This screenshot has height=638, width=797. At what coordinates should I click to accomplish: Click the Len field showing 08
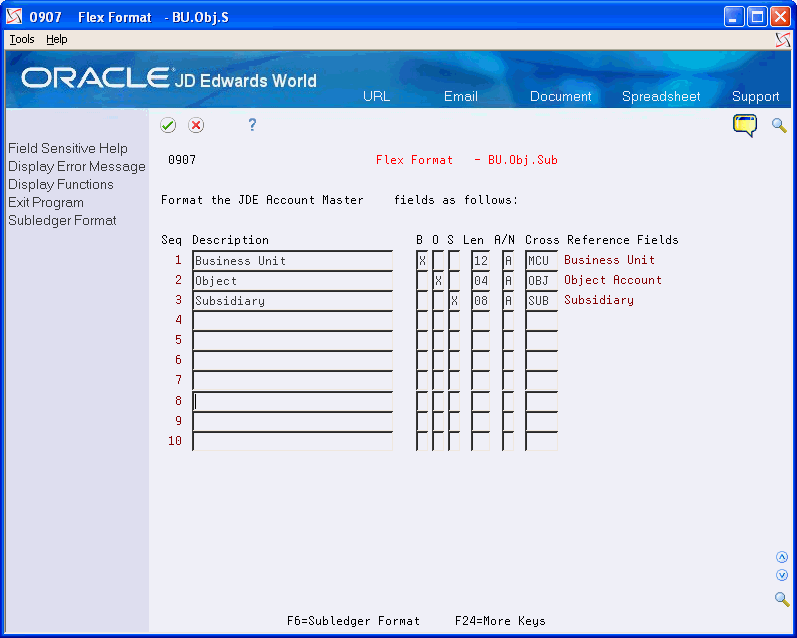coord(480,300)
